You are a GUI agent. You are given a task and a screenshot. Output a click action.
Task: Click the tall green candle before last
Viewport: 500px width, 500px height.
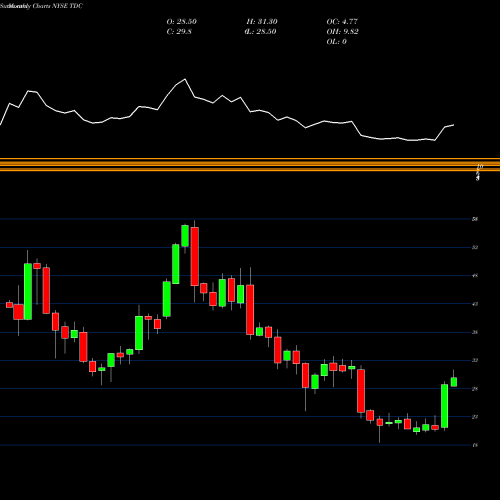click(444, 406)
